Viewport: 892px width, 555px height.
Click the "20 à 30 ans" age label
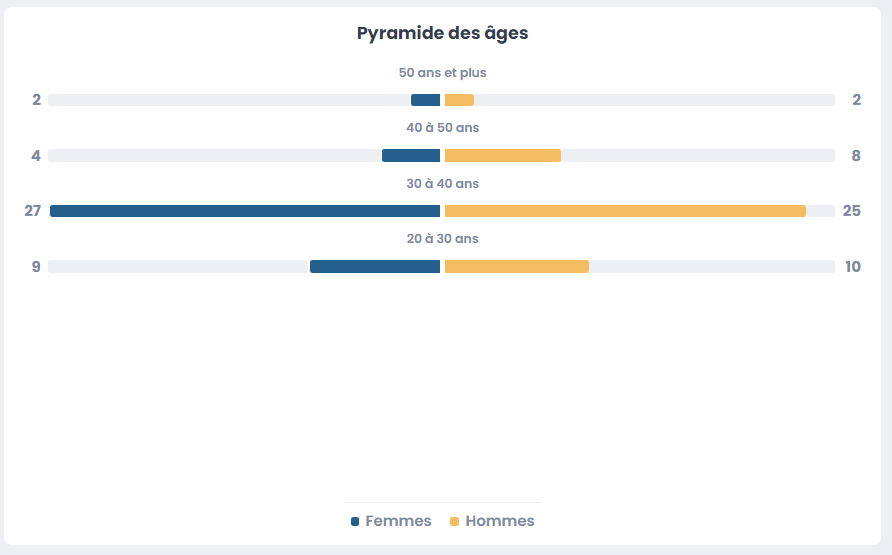(x=442, y=239)
